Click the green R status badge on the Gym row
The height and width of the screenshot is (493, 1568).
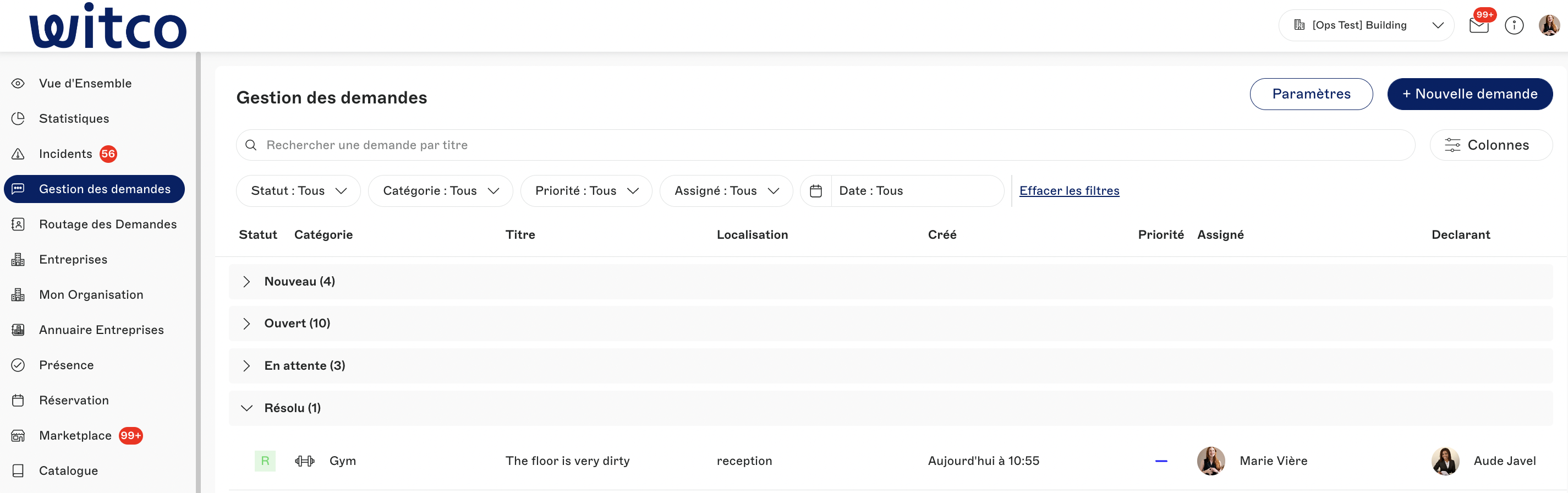point(265,461)
